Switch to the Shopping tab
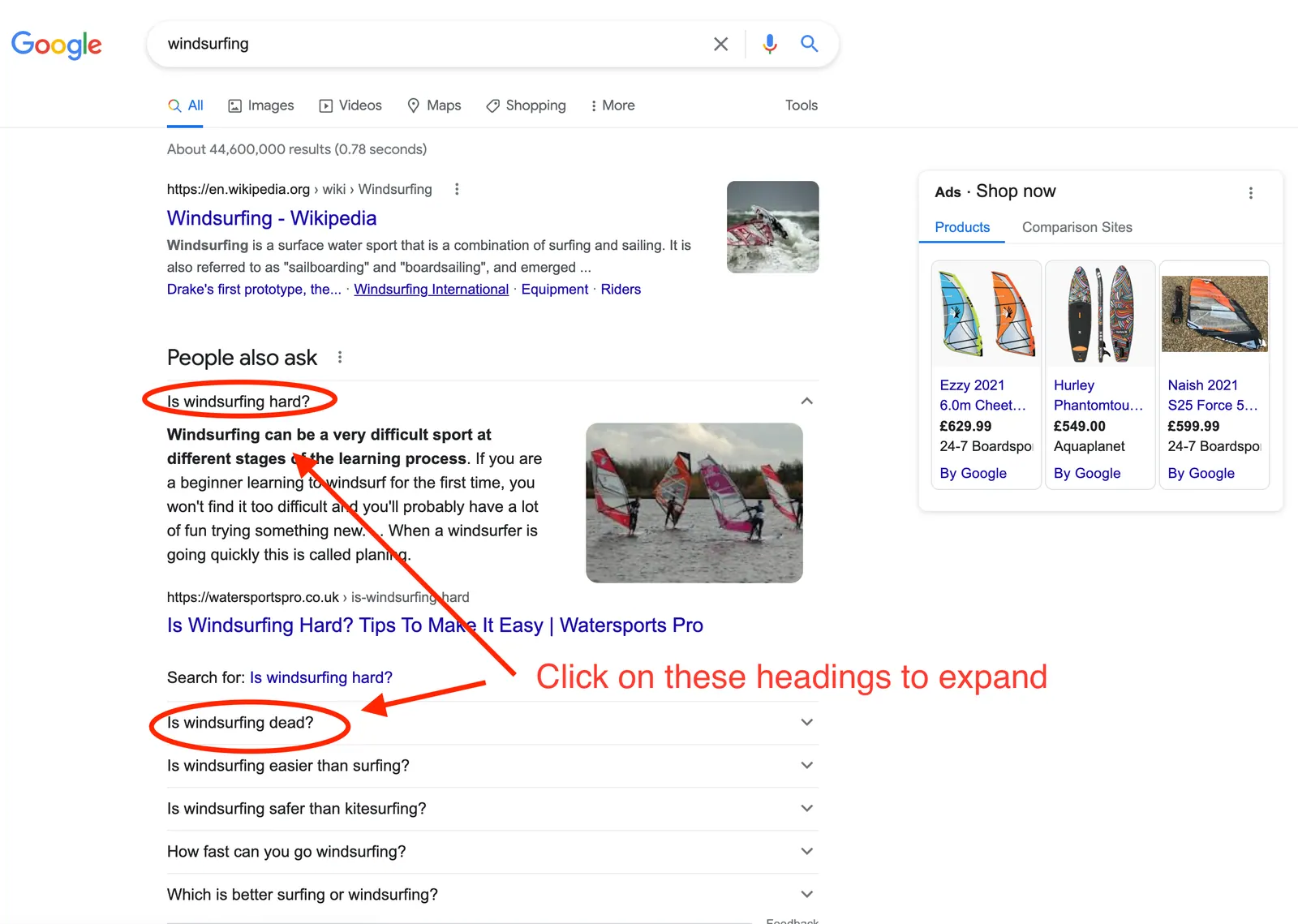This screenshot has width=1298, height=924. 526,105
